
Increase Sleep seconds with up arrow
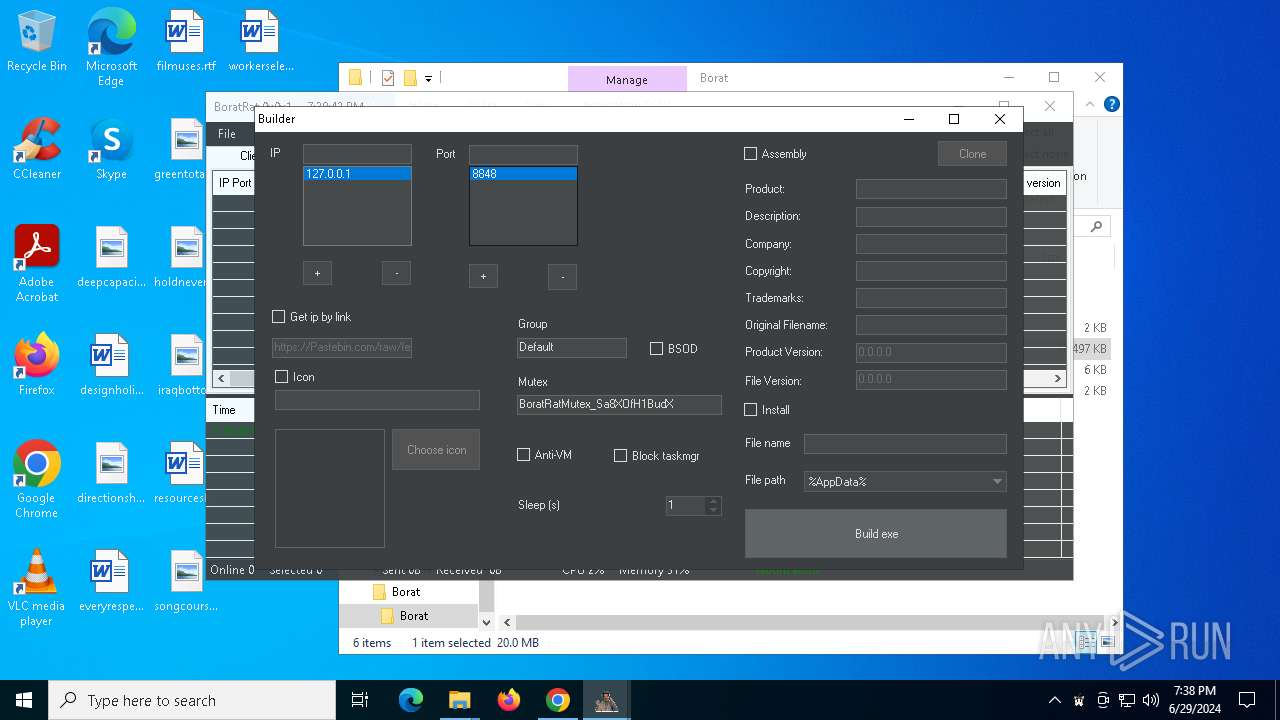(713, 501)
